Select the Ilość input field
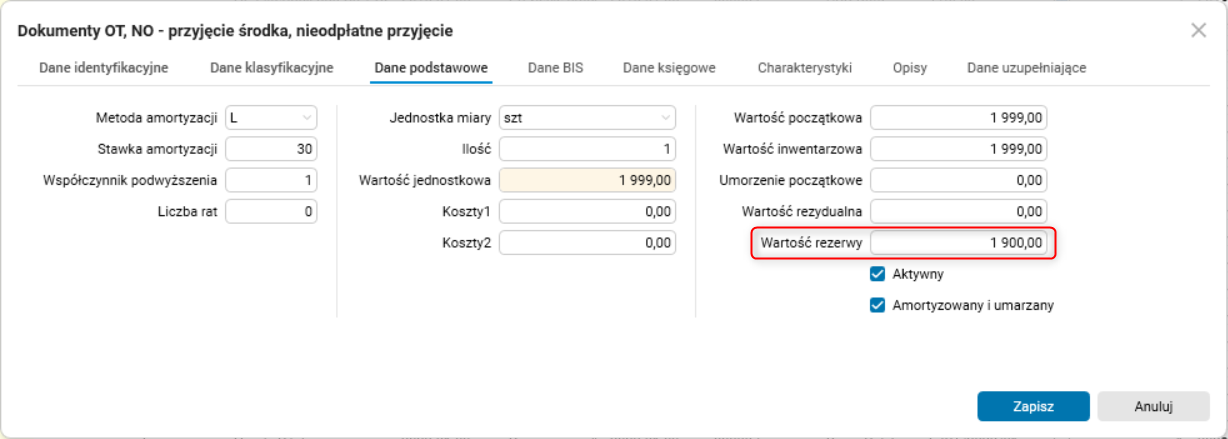The image size is (1228, 439). point(587,149)
